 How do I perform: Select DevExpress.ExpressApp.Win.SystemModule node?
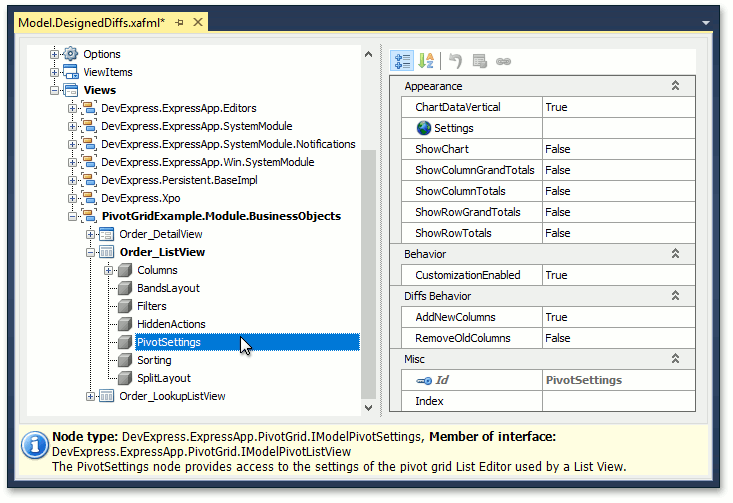pyautogui.click(x=208, y=162)
